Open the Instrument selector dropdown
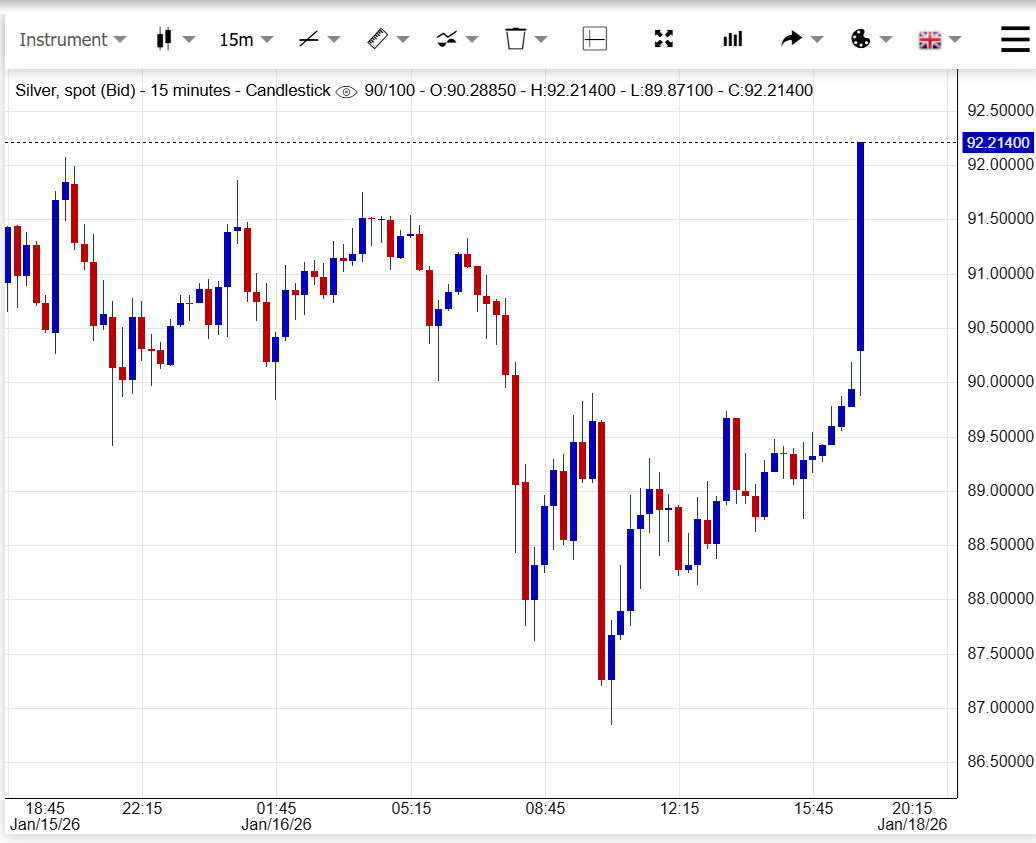 tap(72, 40)
